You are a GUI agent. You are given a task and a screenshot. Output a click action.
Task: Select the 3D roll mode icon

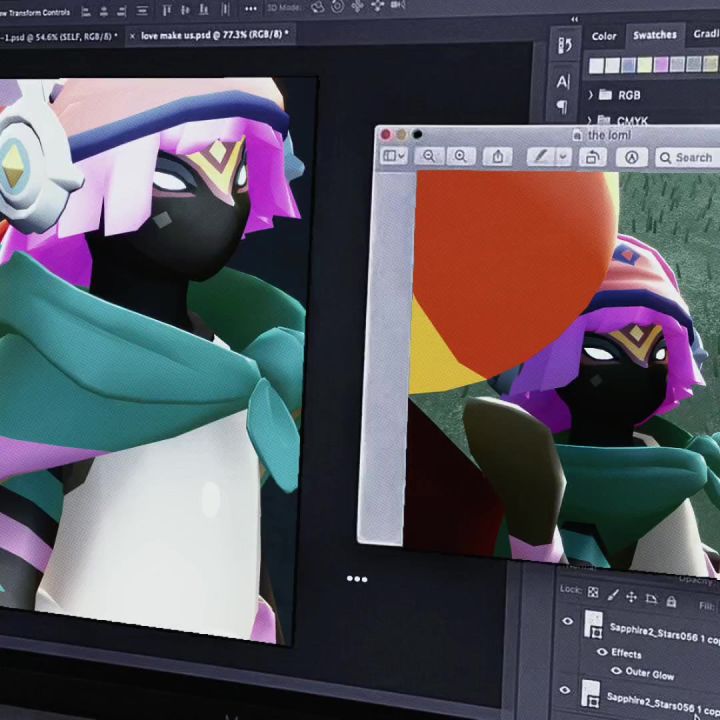pyautogui.click(x=338, y=6)
